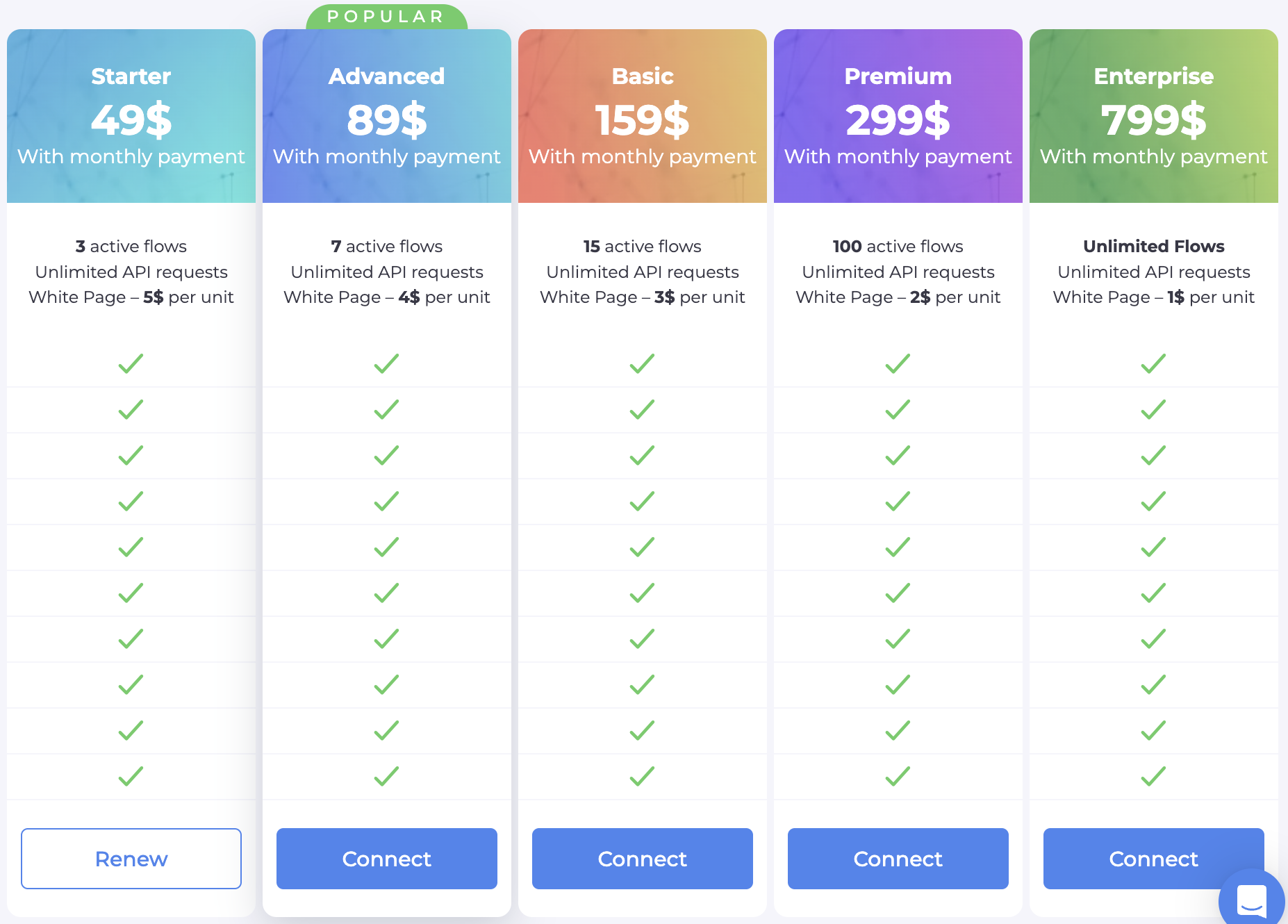This screenshot has width=1288, height=924.
Task: Click the green POPULAR badge
Action: coord(386,17)
